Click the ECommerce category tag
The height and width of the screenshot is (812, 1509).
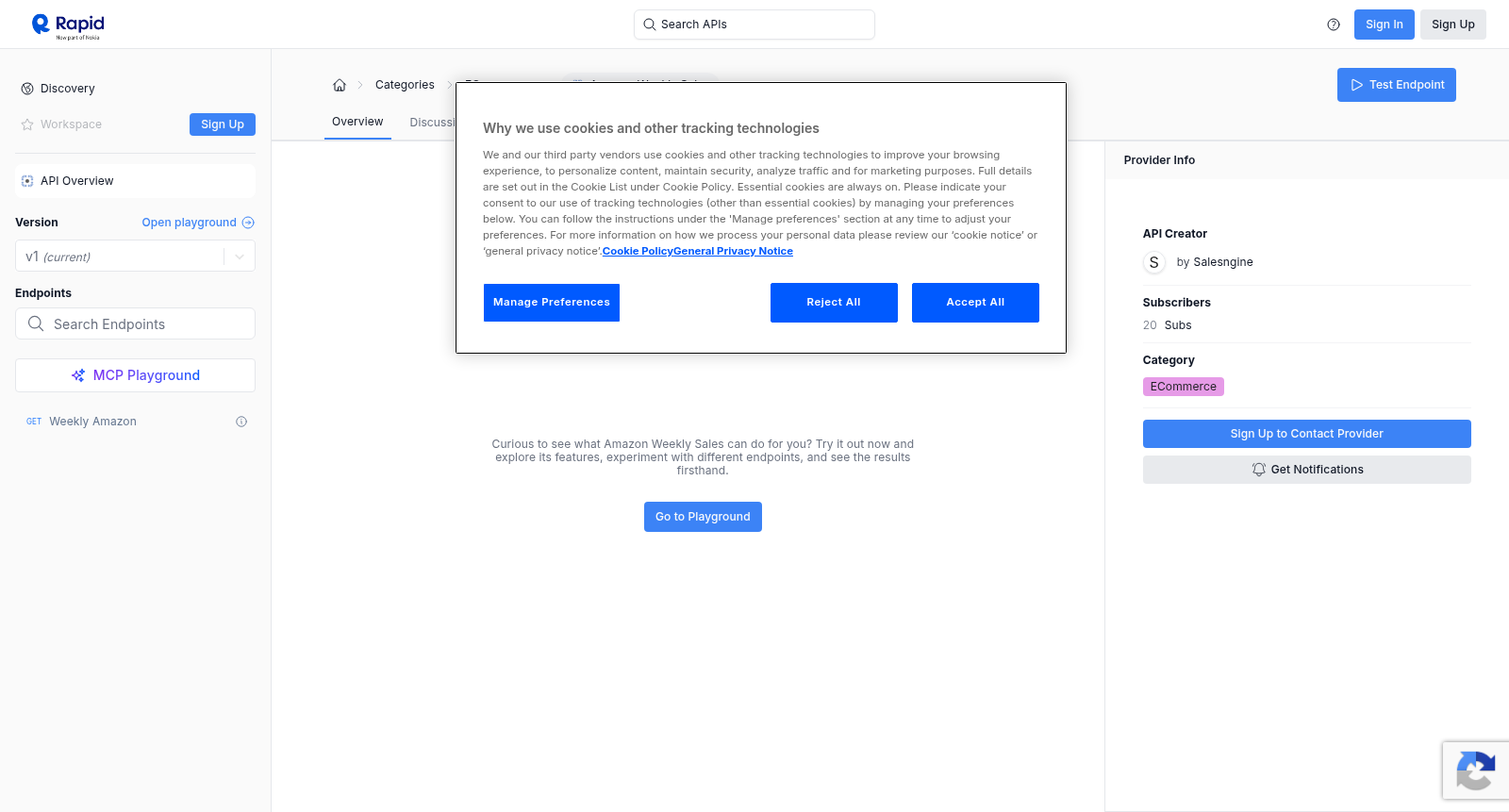click(x=1183, y=387)
